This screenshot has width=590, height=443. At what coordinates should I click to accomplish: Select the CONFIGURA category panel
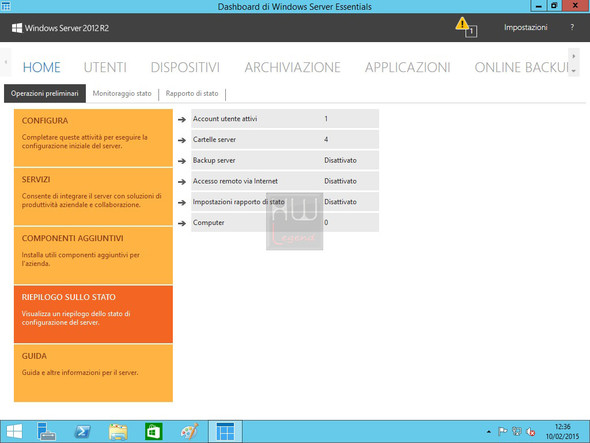click(x=93, y=138)
